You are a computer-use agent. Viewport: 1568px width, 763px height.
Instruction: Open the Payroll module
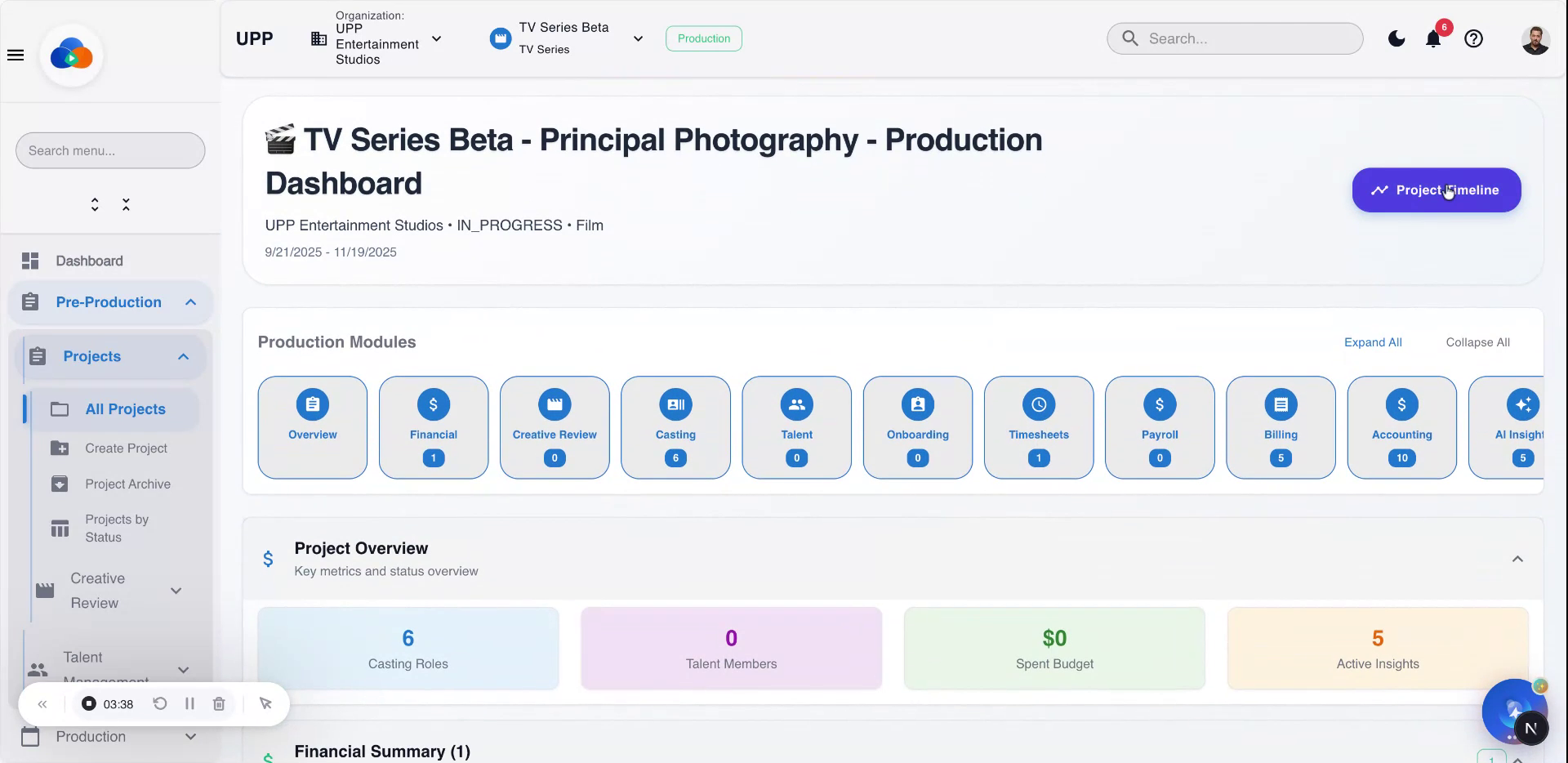pos(1160,427)
